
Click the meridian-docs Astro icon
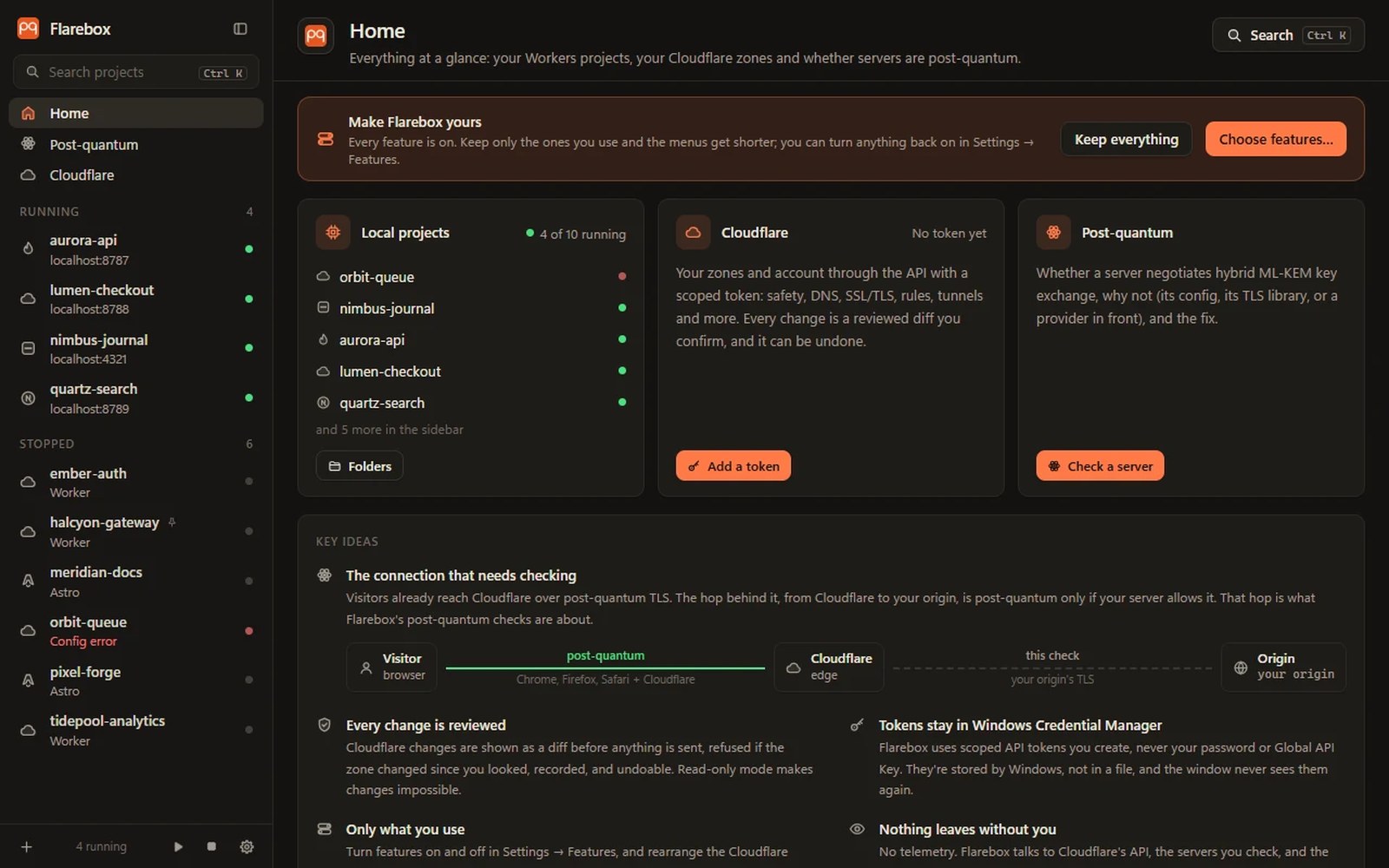28,582
